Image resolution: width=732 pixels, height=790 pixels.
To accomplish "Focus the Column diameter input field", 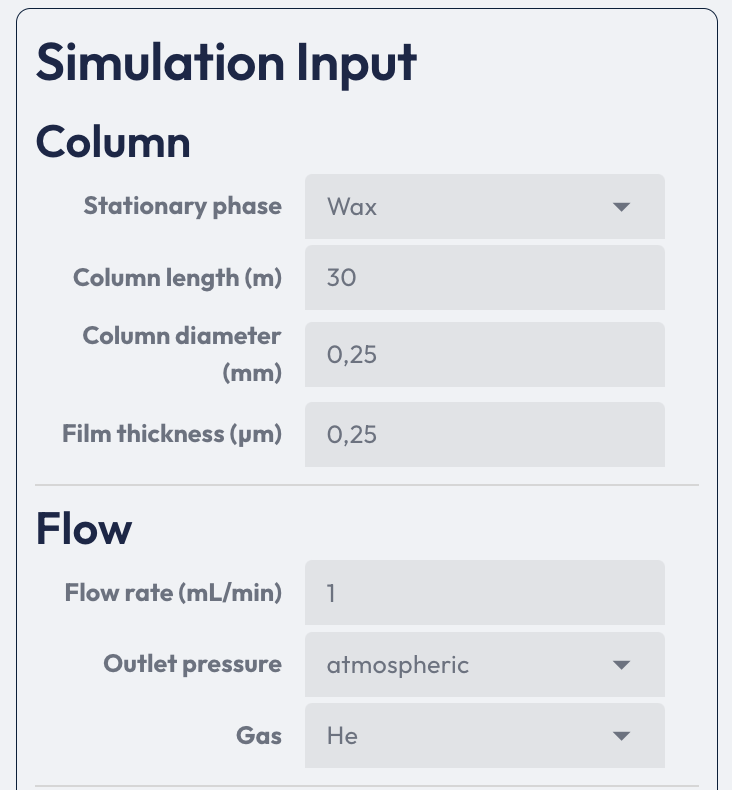I will (484, 354).
